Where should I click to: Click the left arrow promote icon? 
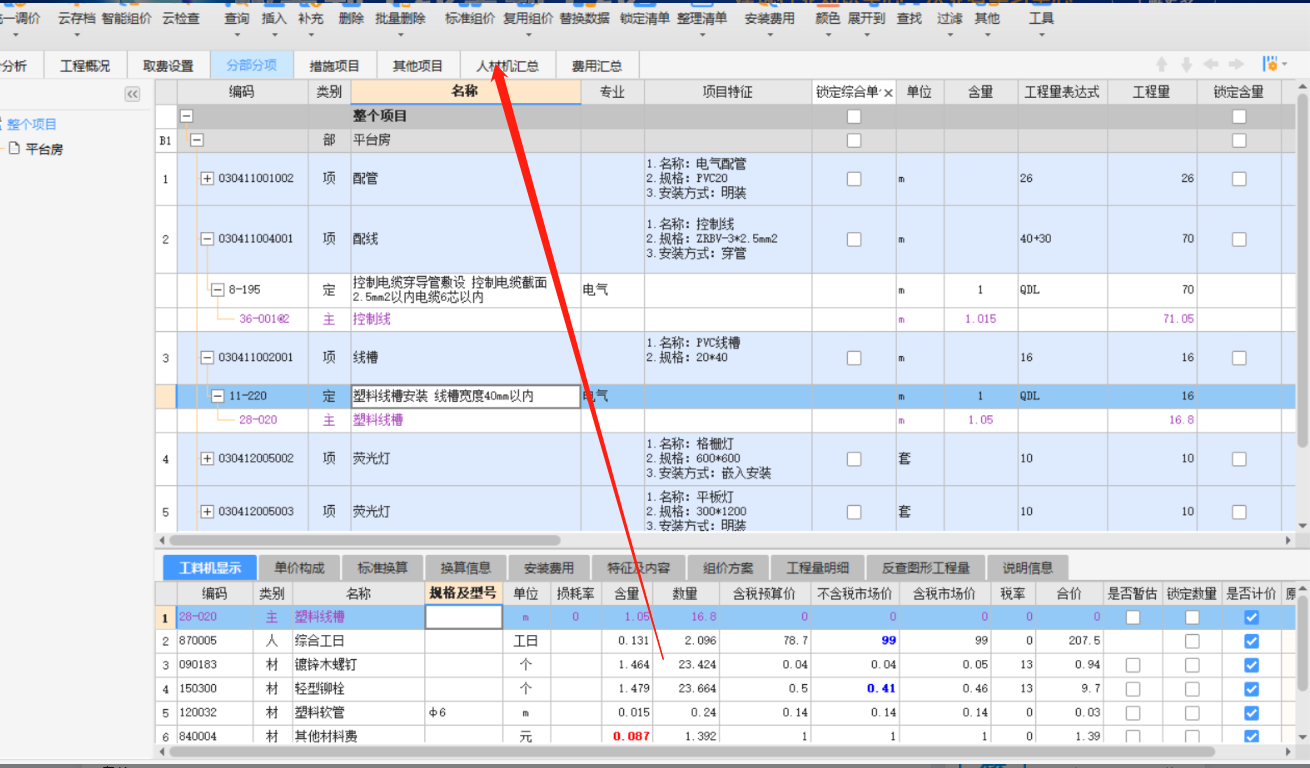1211,65
